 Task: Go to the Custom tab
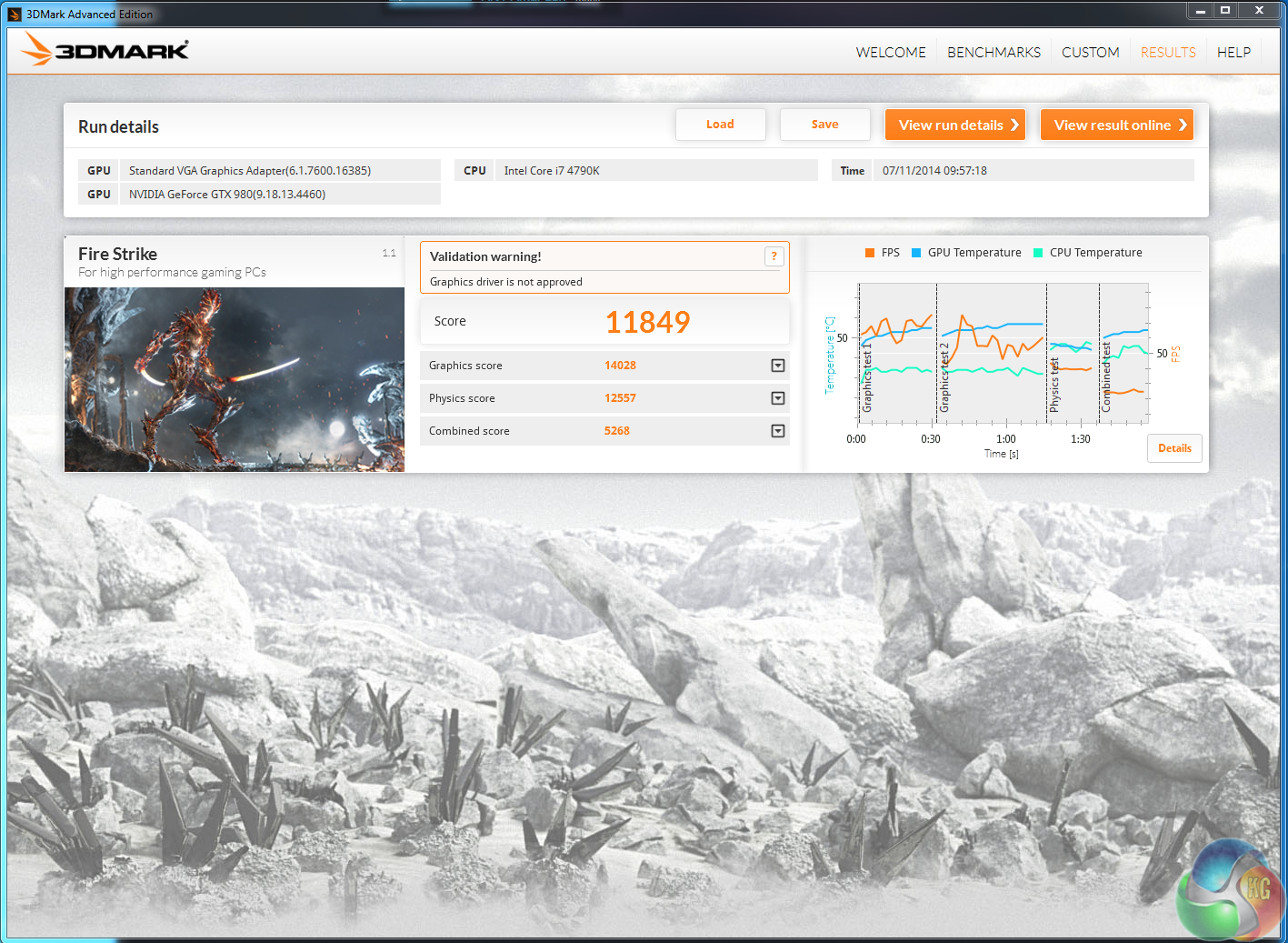(1090, 53)
